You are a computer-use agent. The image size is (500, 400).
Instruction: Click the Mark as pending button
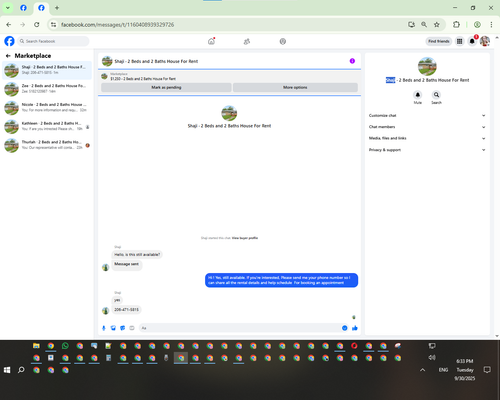(x=166, y=87)
